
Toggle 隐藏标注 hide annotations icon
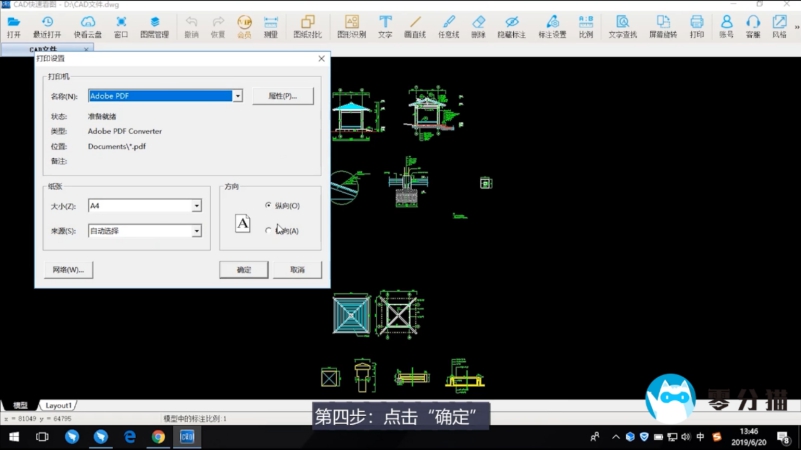coord(511,27)
